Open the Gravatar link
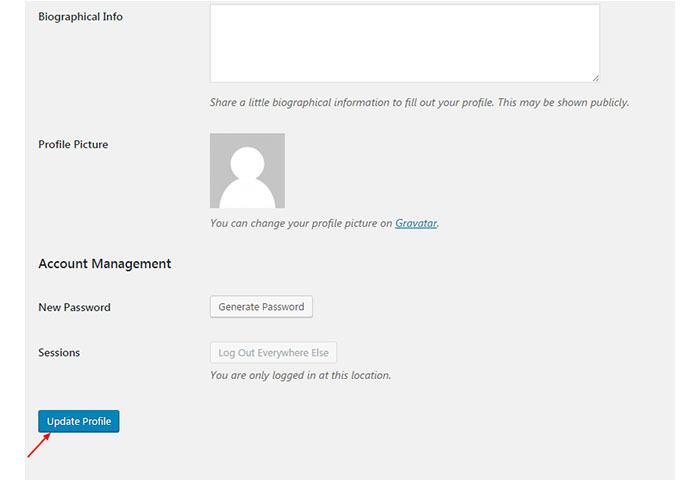The height and width of the screenshot is (480, 700). [x=416, y=223]
